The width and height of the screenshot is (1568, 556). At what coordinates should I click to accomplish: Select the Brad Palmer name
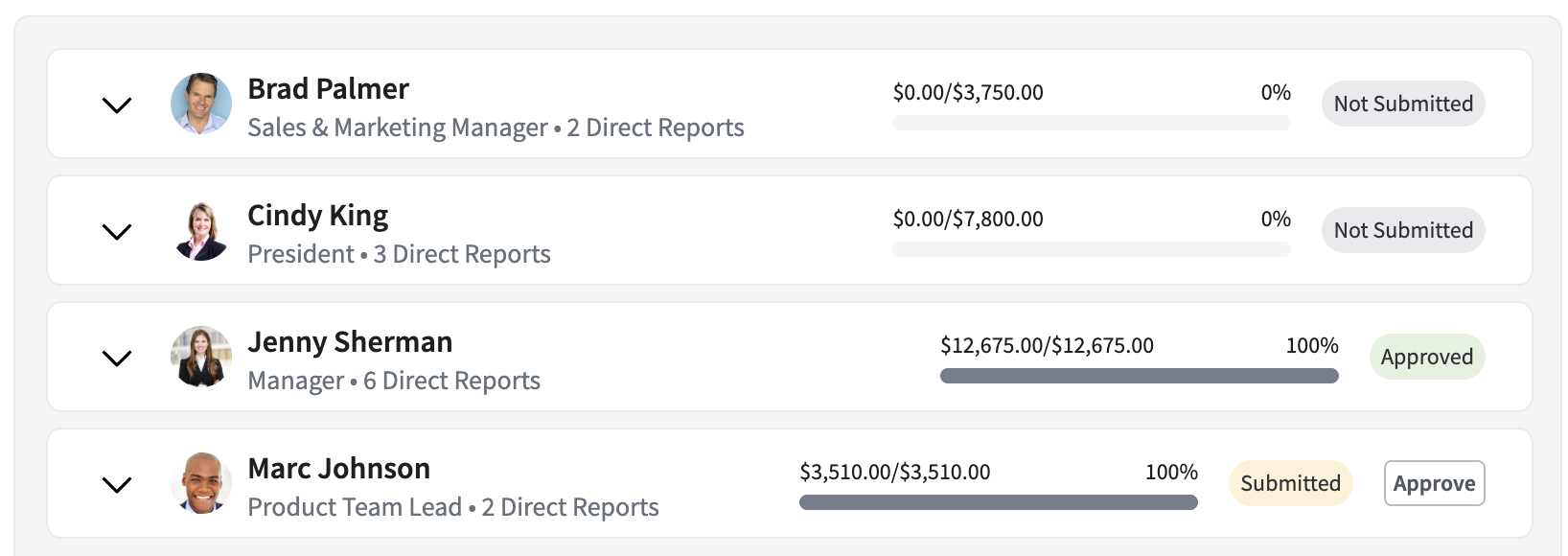(x=328, y=89)
